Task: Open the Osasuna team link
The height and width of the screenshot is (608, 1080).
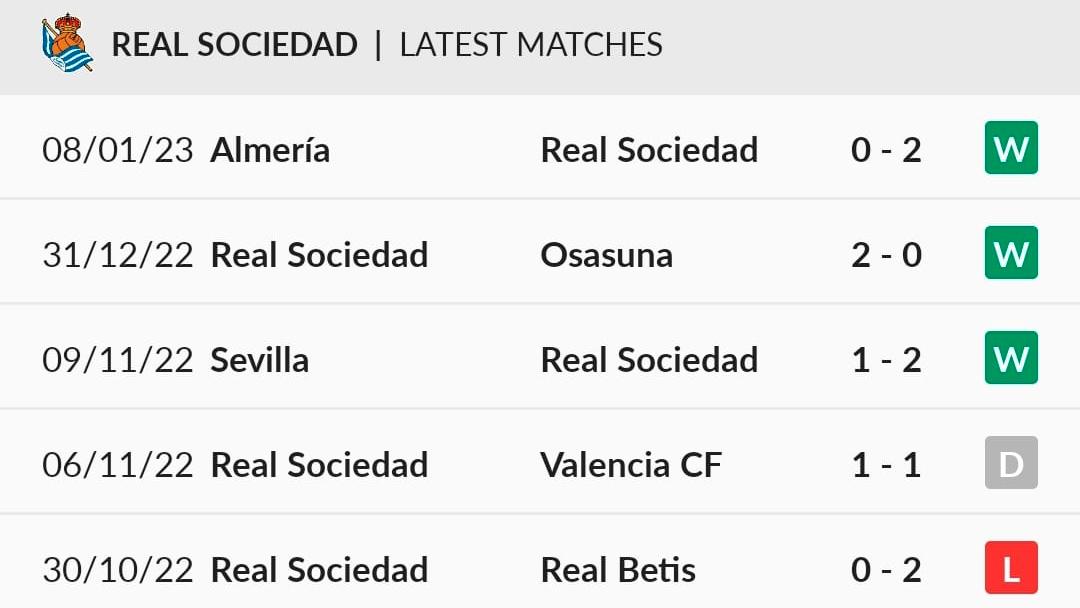Action: pyautogui.click(x=606, y=255)
